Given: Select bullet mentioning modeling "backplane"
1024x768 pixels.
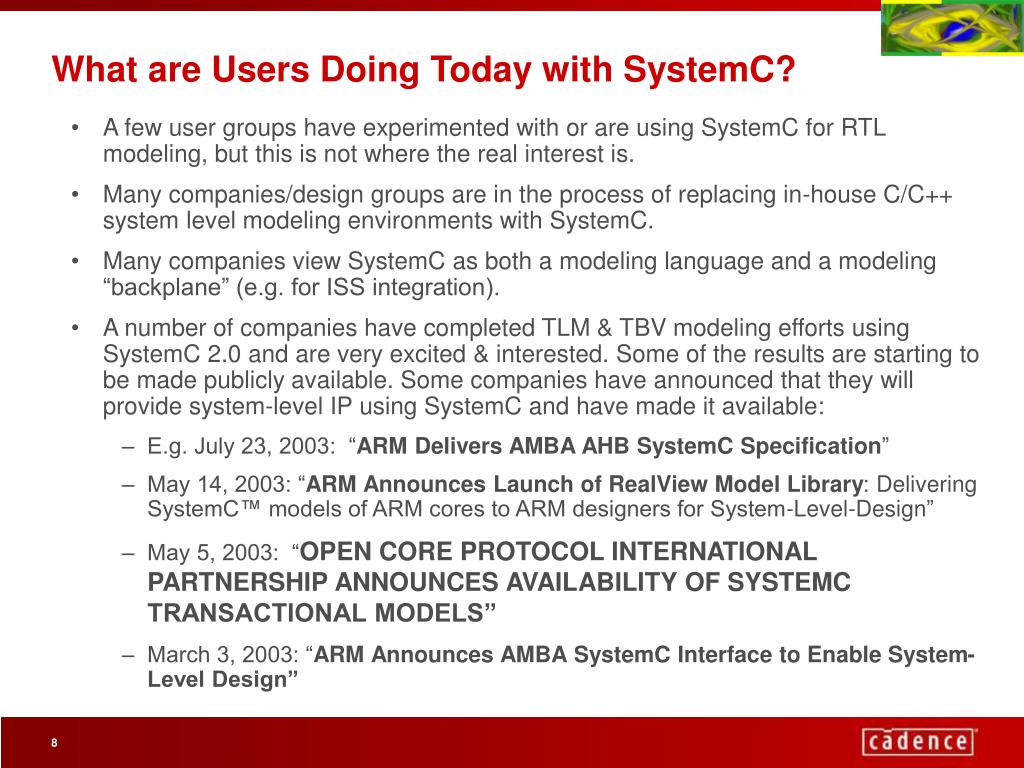Looking at the screenshot, I should pyautogui.click(x=519, y=274).
